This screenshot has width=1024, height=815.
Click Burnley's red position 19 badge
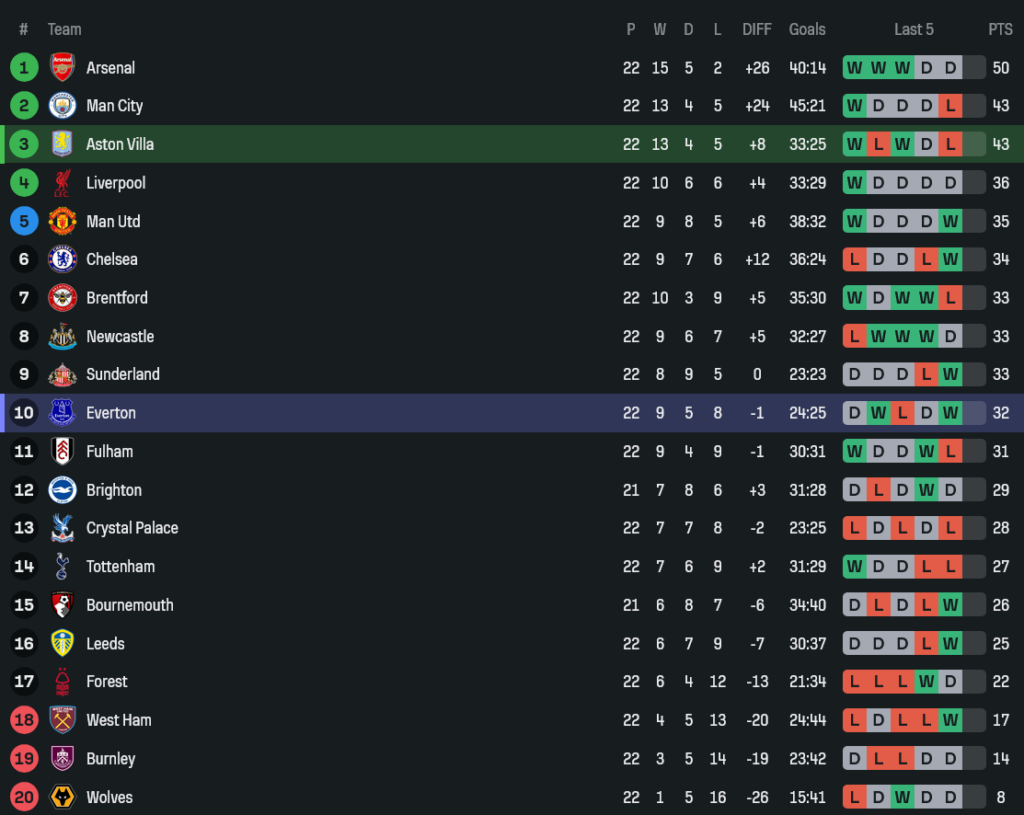[x=23, y=759]
